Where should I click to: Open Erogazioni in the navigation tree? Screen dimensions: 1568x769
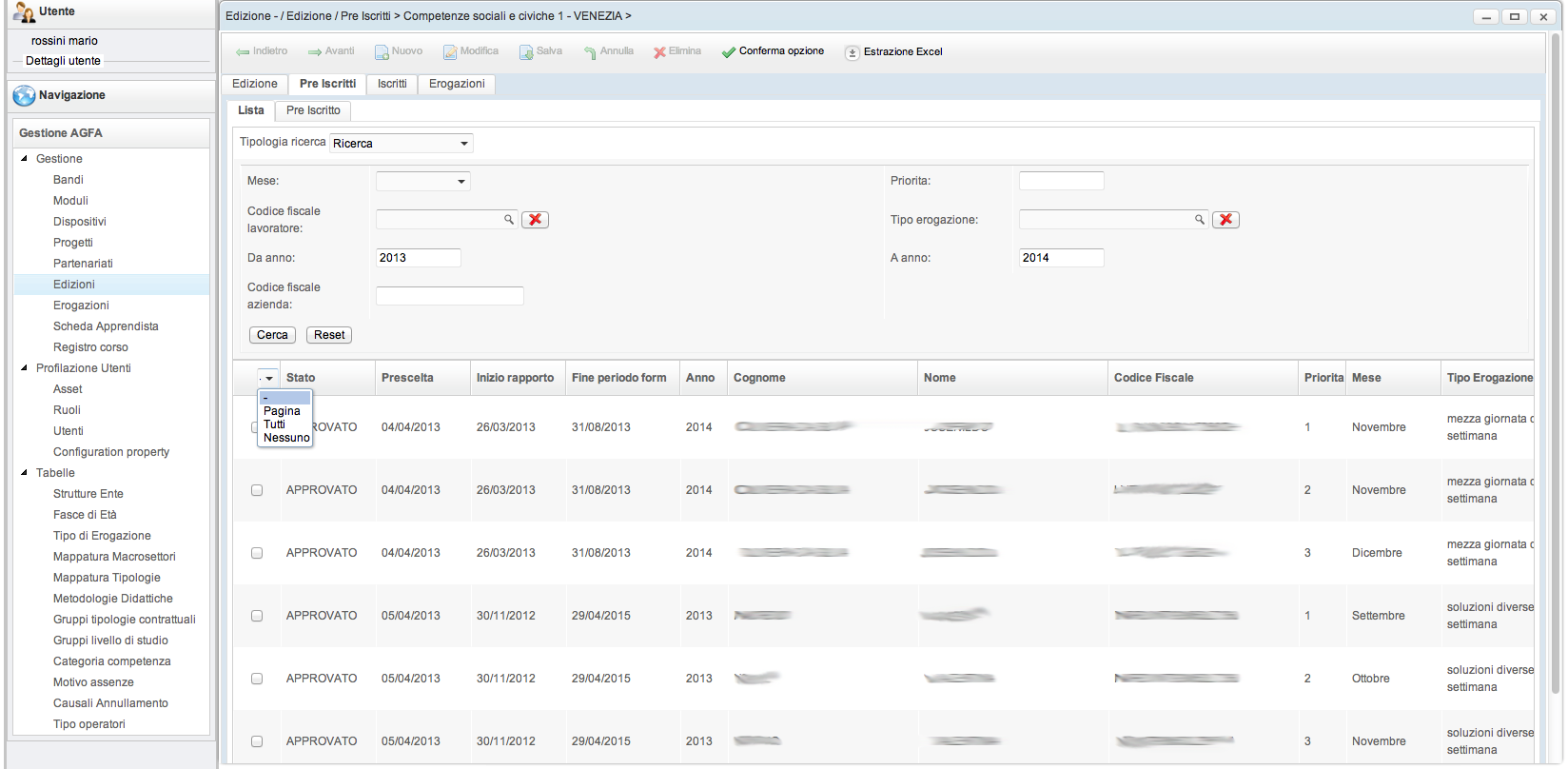pyautogui.click(x=81, y=306)
